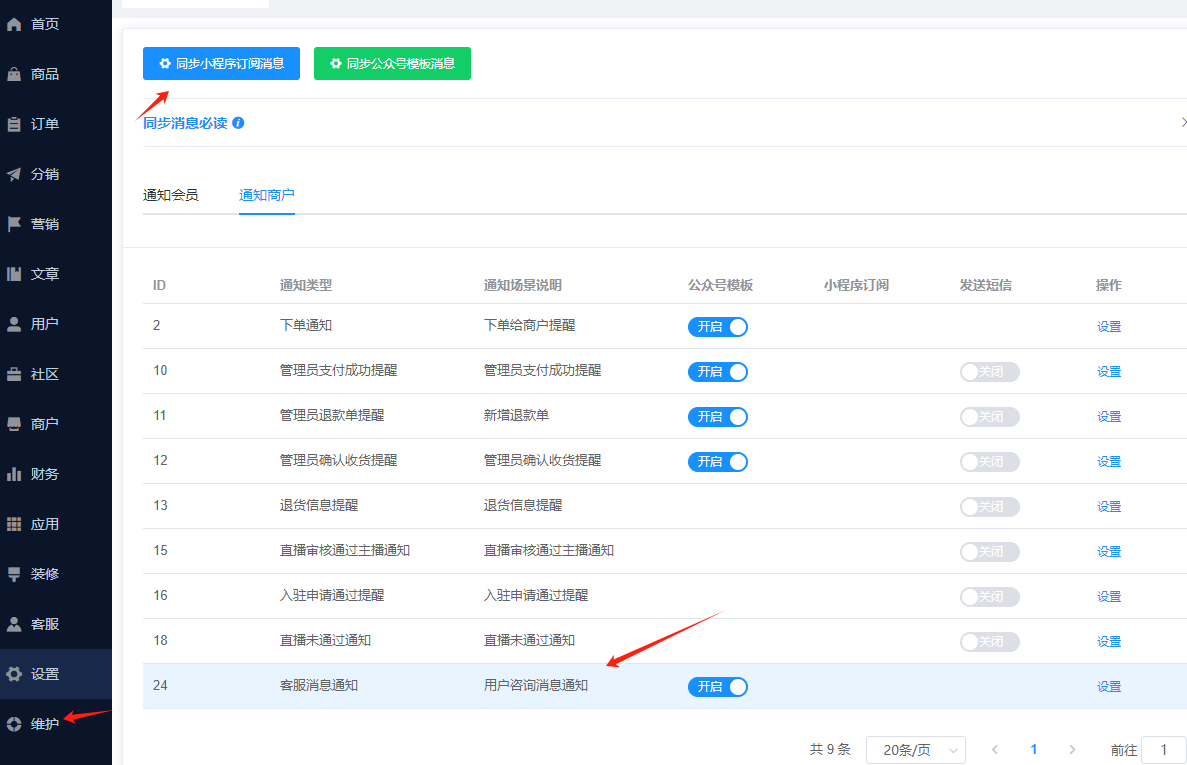Open the 商品 shopping bag icon
Viewport: 1187px width, 765px height.
tap(14, 74)
